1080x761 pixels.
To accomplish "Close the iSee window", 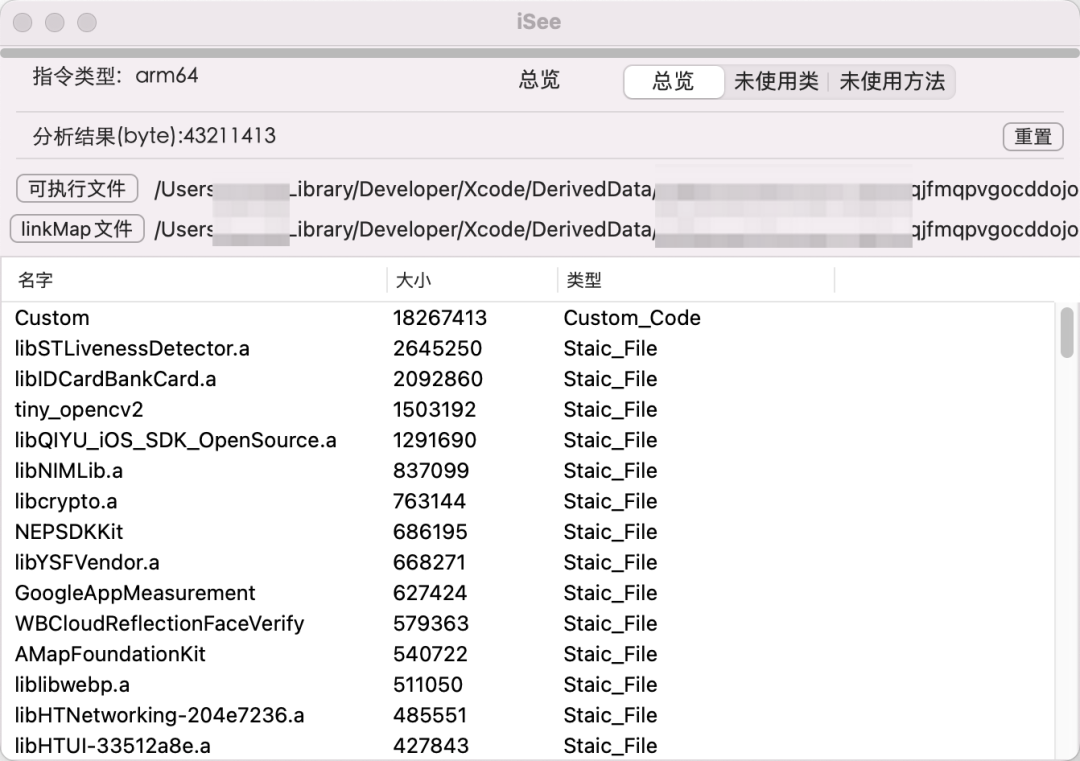I will [x=23, y=22].
